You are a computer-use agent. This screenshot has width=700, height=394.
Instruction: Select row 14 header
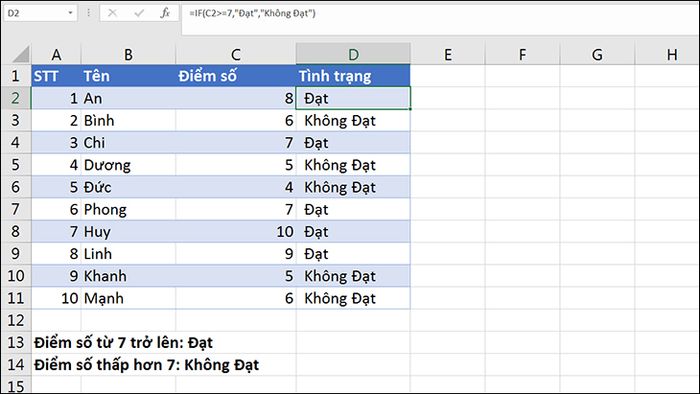coord(16,365)
